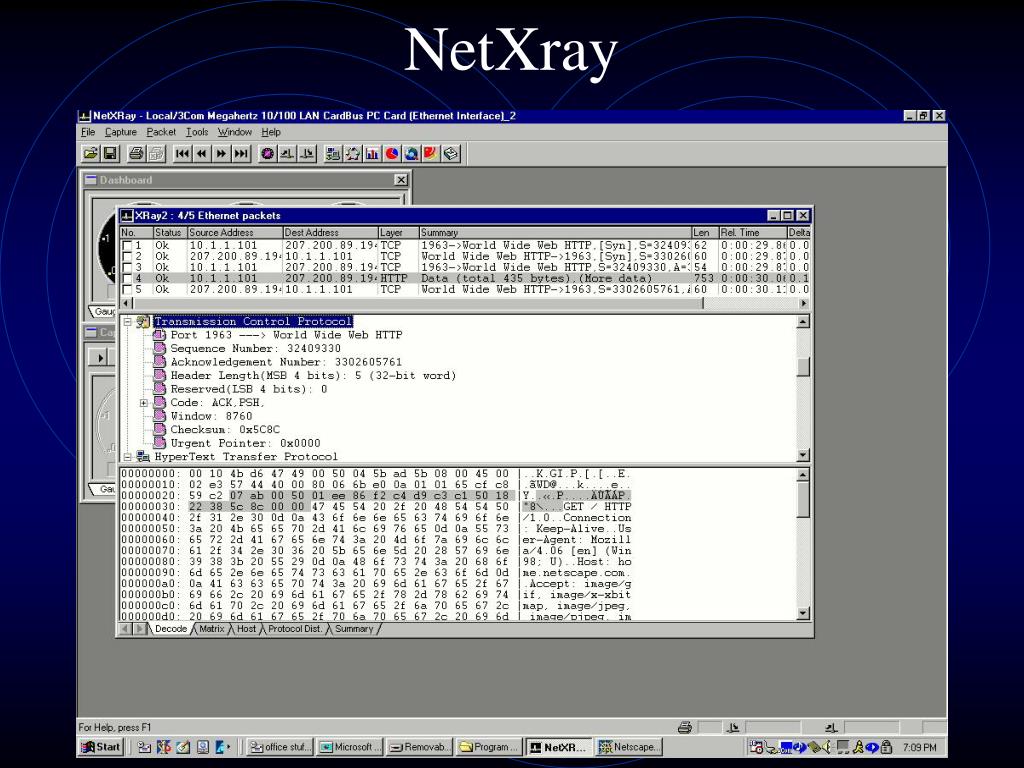Sort by the Source Address column header
The height and width of the screenshot is (768, 1024).
pyautogui.click(x=234, y=232)
